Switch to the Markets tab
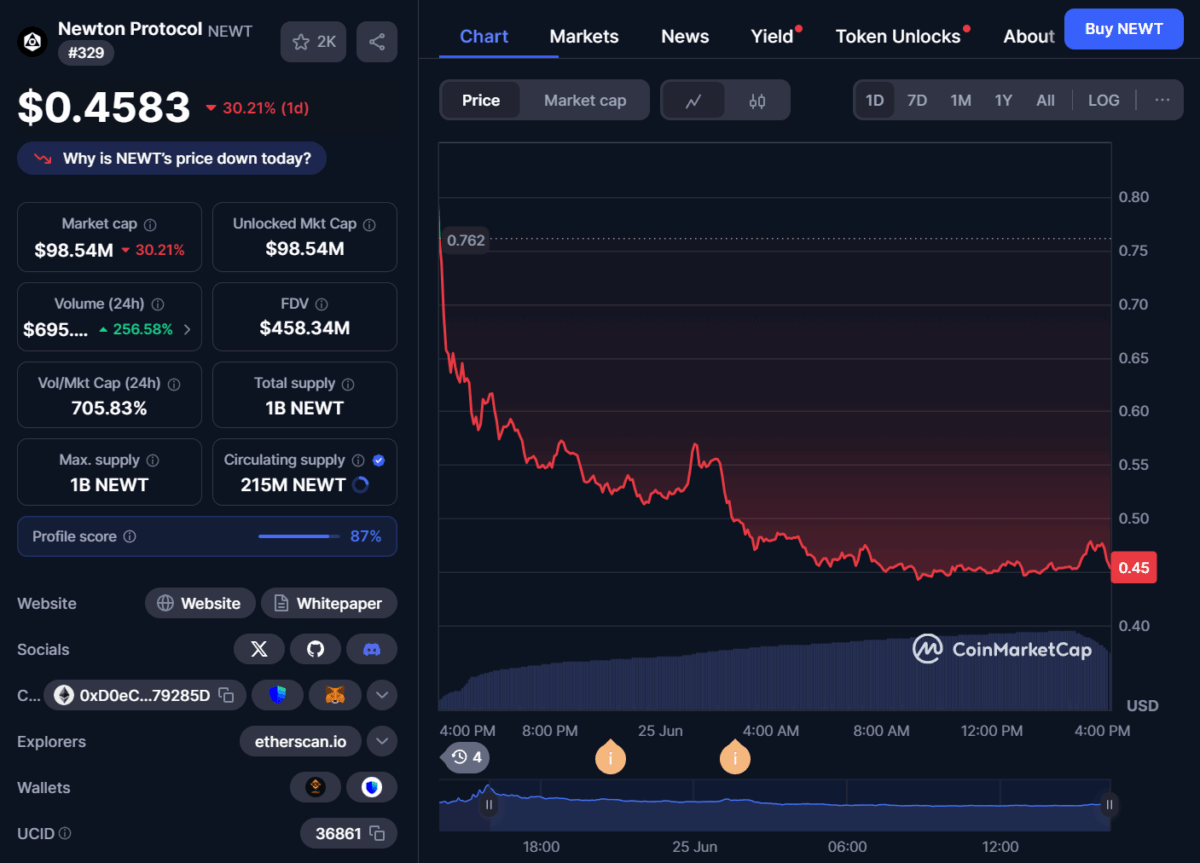The height and width of the screenshot is (863, 1200). point(584,36)
